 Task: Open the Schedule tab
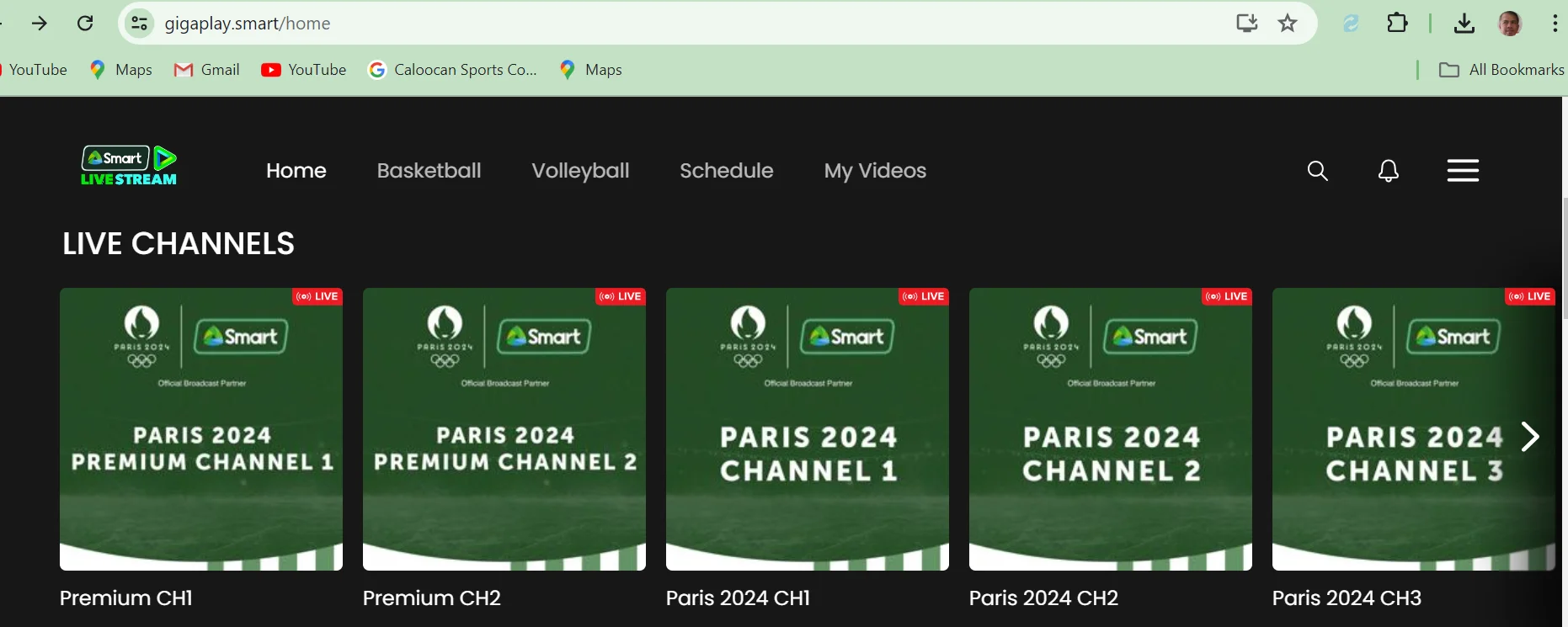tap(727, 171)
